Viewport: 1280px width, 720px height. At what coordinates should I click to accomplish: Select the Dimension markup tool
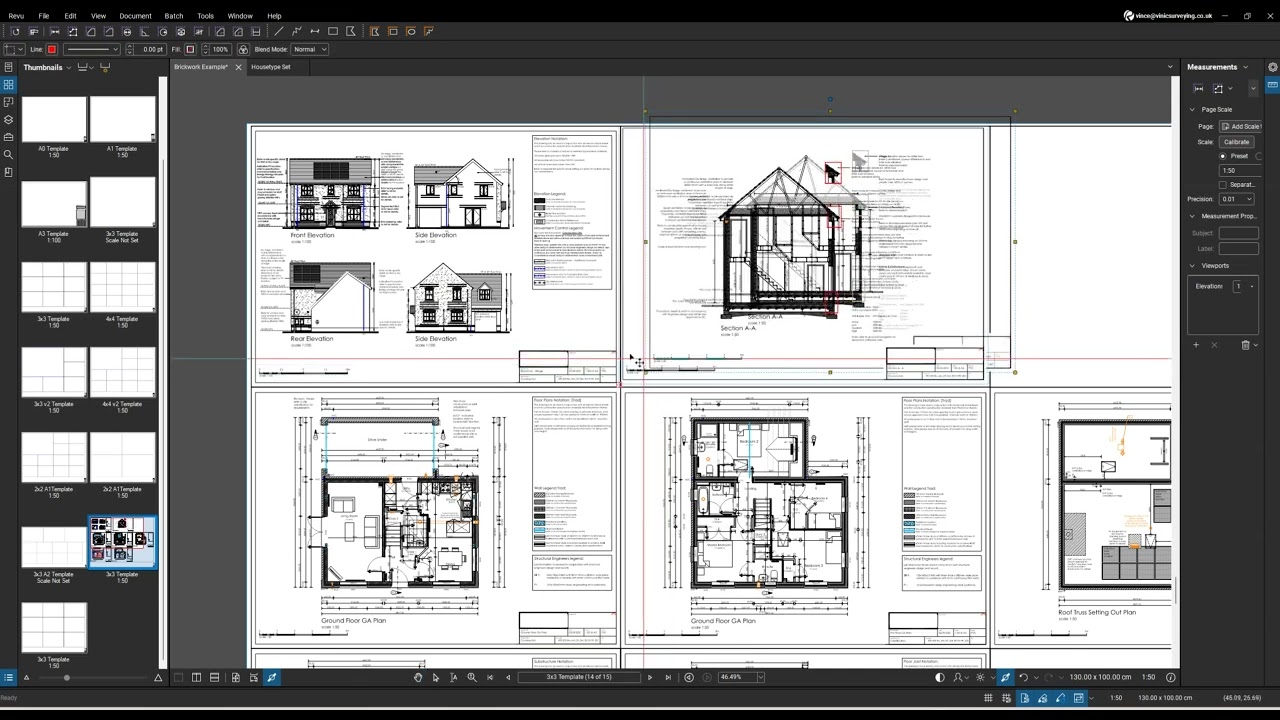[x=315, y=32]
